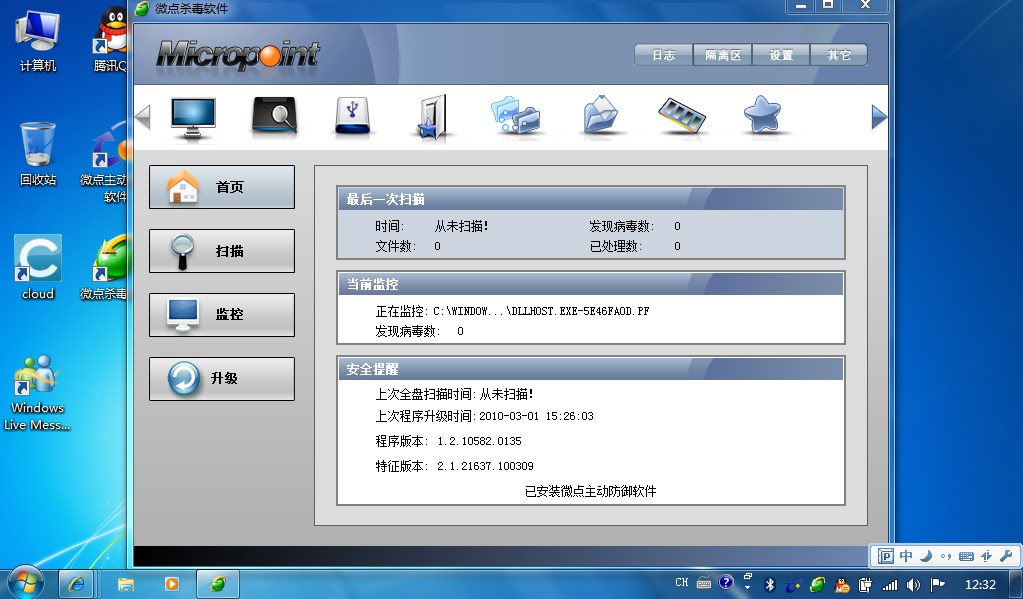The width and height of the screenshot is (1023, 599).
Task: Open Windows Explorer folder on taskbar
Action: (125, 583)
